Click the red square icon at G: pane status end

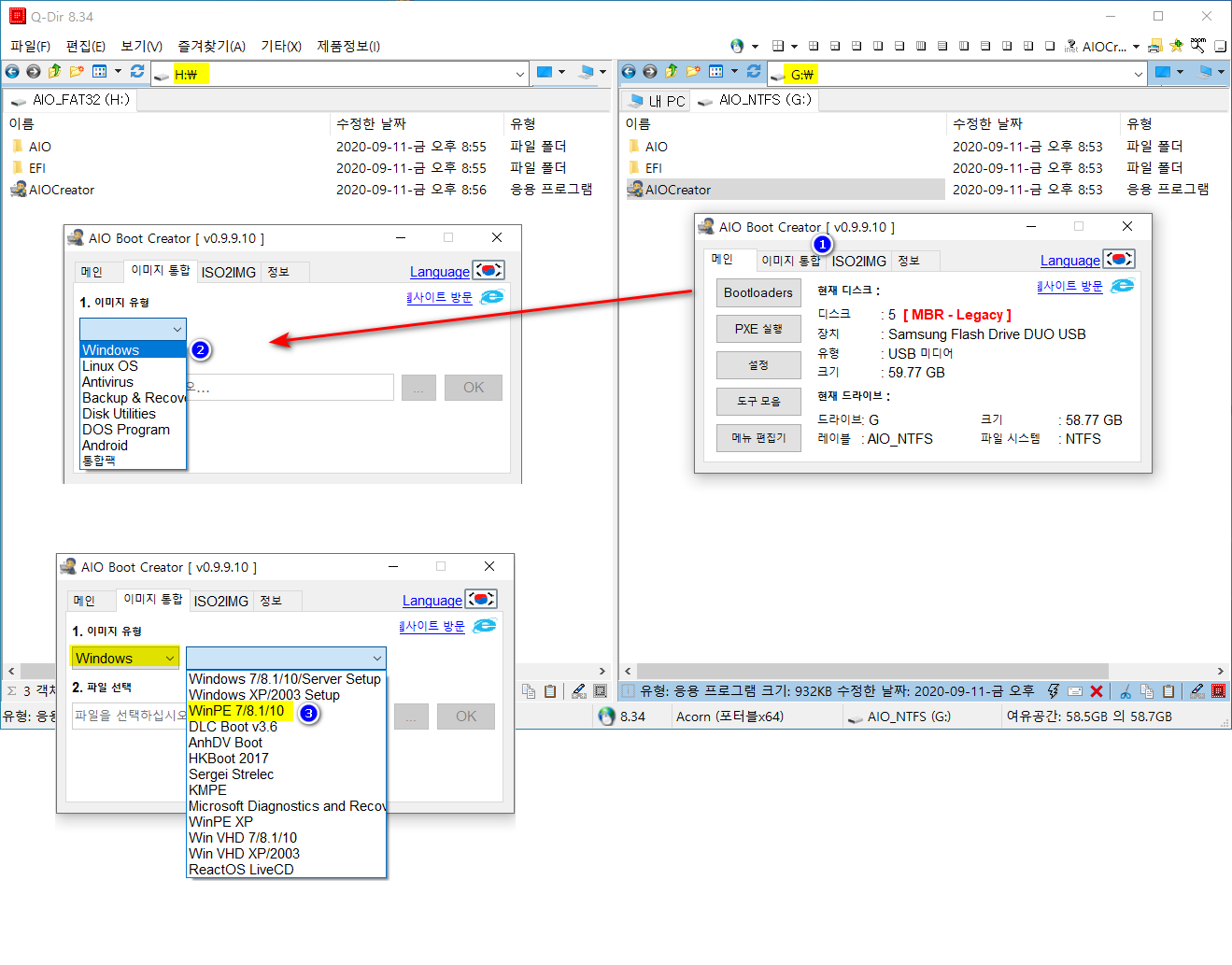(x=1219, y=691)
